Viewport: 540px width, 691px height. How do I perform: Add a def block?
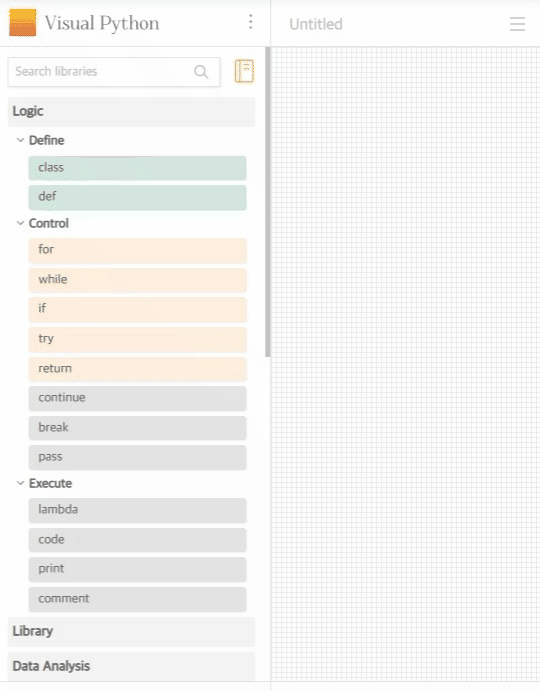[x=138, y=197]
